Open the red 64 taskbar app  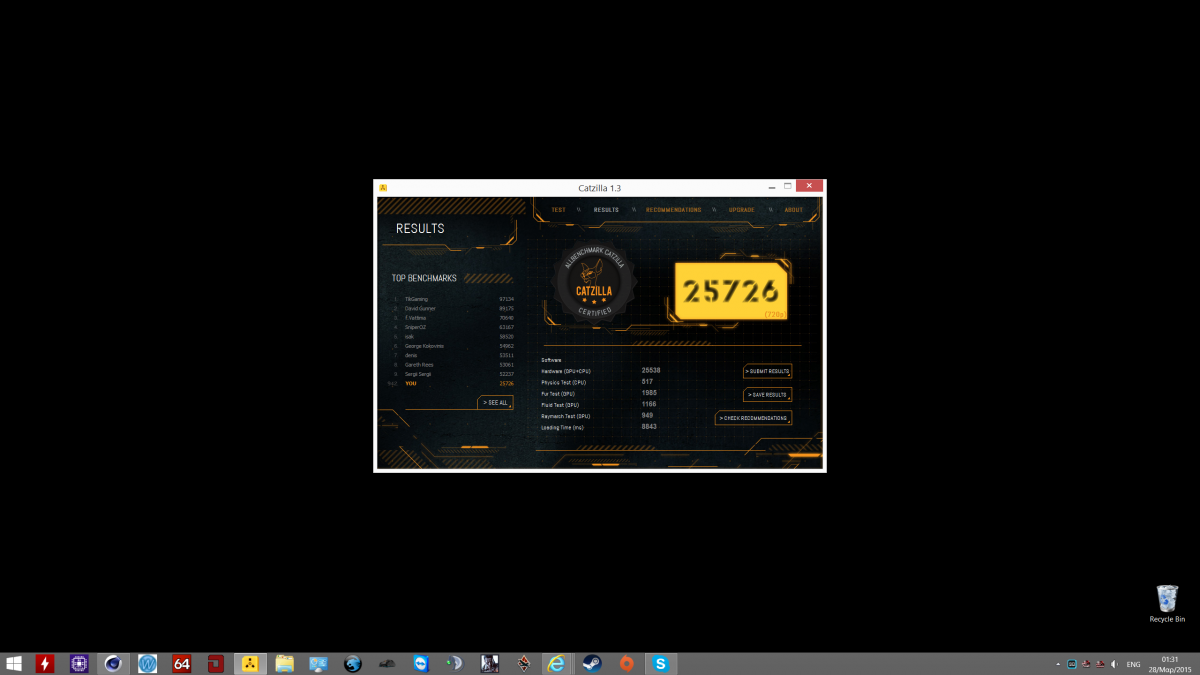tap(182, 663)
